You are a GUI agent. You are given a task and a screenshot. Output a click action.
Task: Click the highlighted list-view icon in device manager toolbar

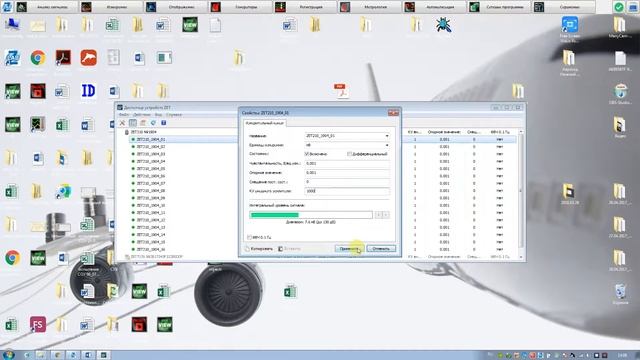(133, 123)
